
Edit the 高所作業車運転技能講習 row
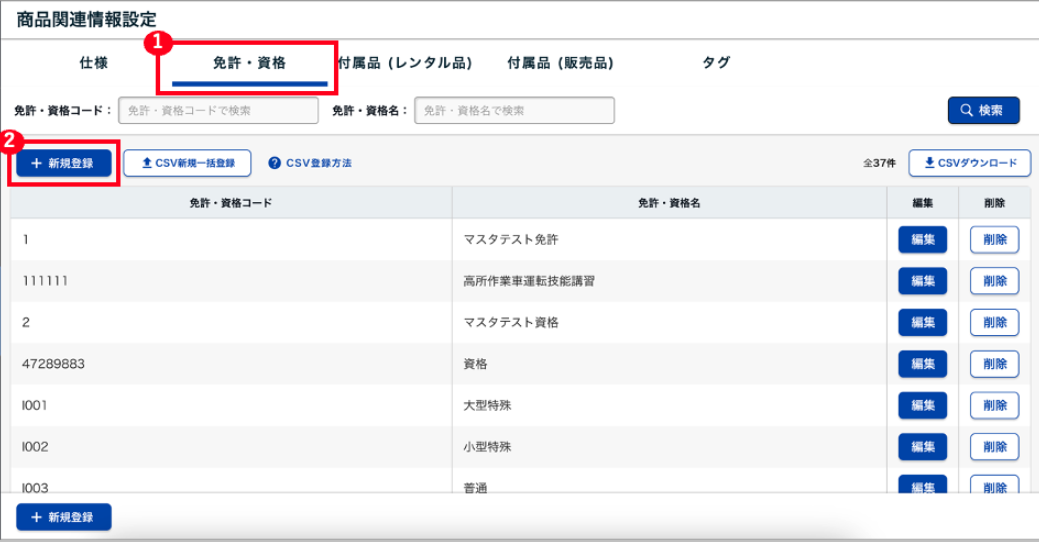click(922, 281)
